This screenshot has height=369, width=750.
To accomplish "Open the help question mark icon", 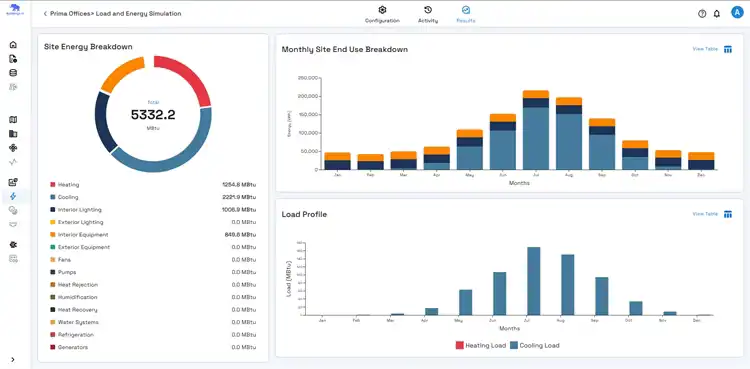I will tap(702, 13).
